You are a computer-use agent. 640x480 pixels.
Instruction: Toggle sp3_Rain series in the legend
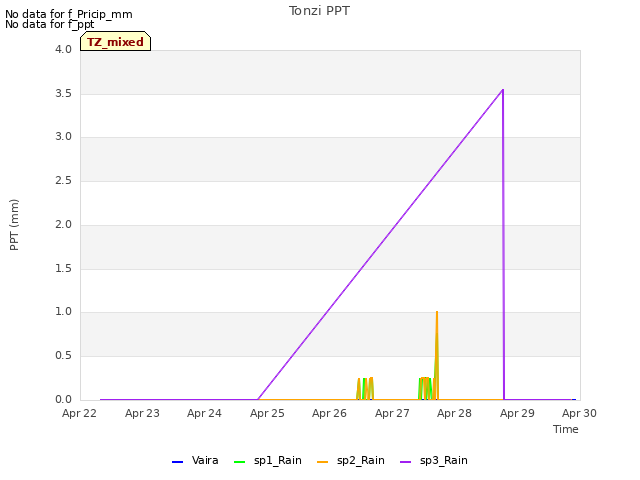tap(434, 460)
